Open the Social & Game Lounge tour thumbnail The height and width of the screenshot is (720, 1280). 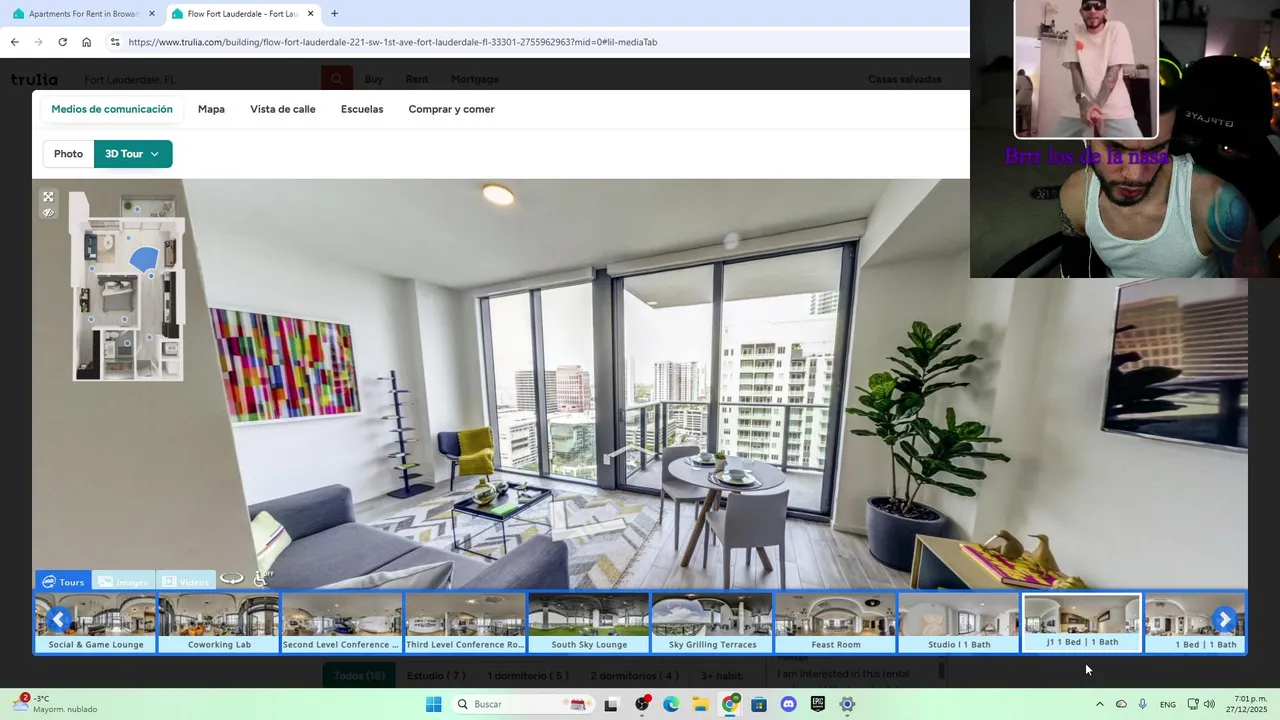coord(96,623)
